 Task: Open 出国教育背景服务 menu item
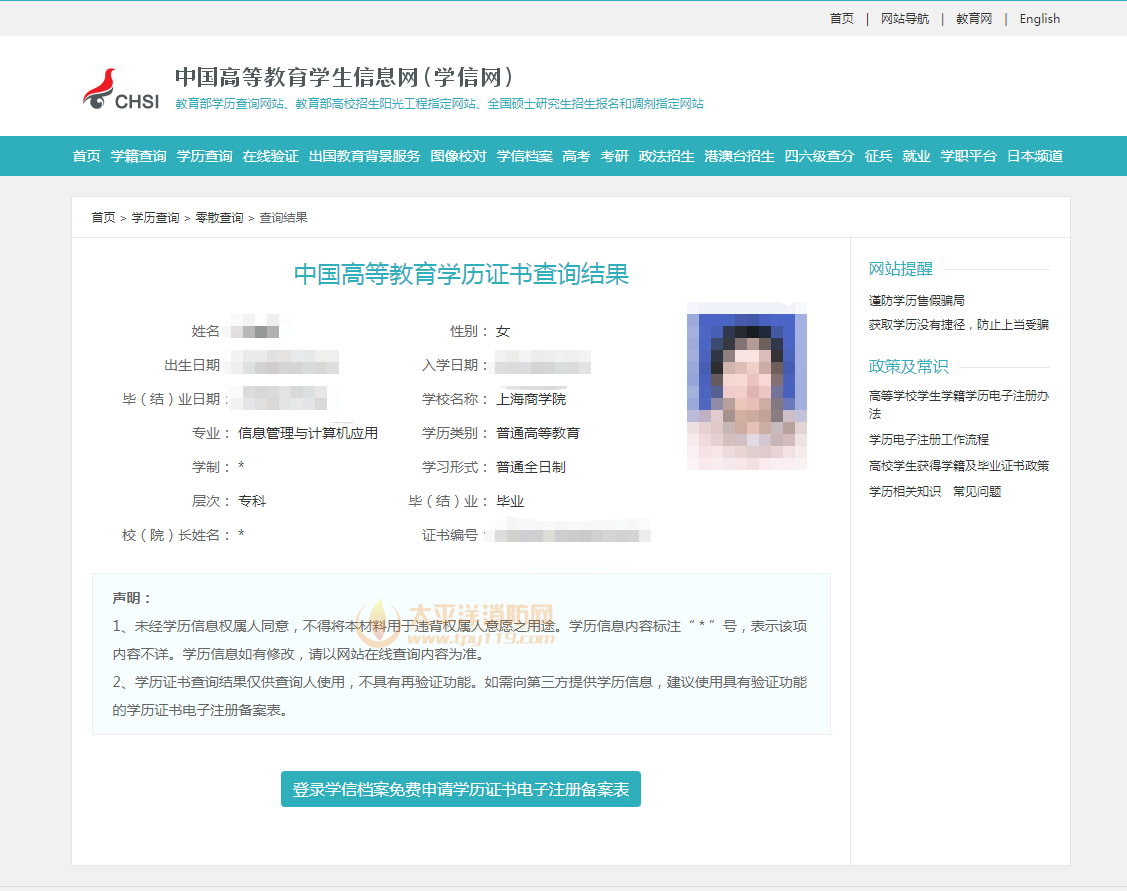[x=364, y=156]
